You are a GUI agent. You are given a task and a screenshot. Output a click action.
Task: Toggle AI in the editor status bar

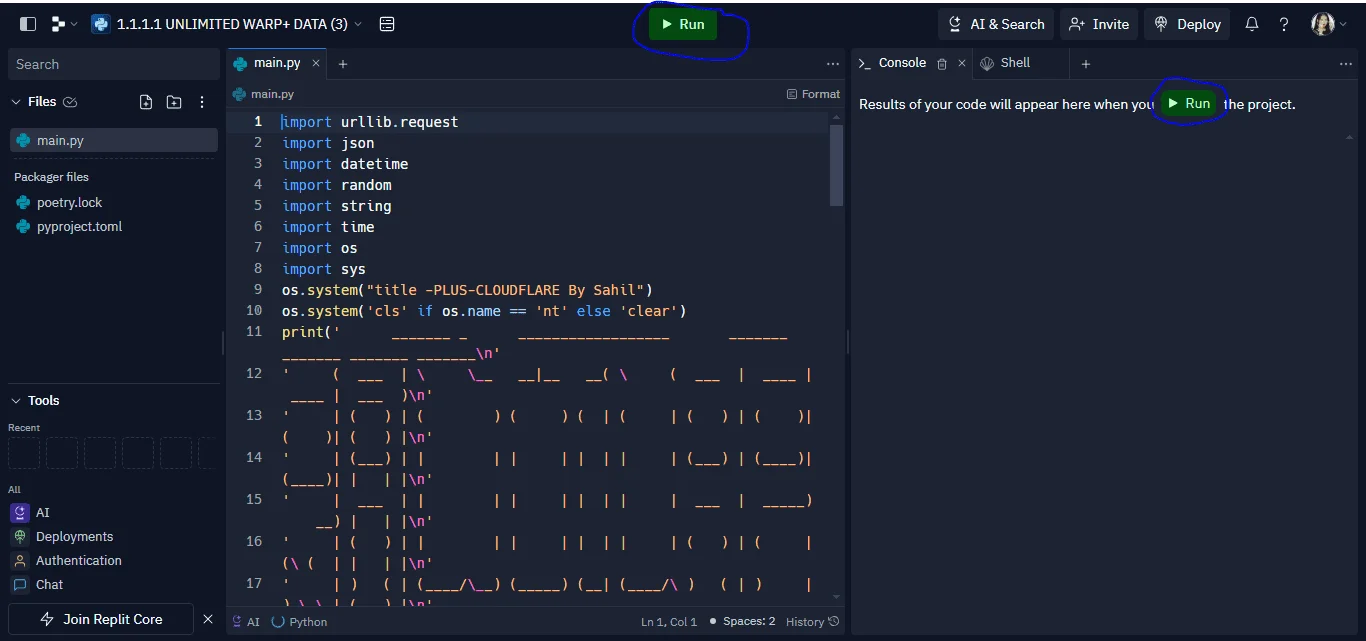[246, 622]
